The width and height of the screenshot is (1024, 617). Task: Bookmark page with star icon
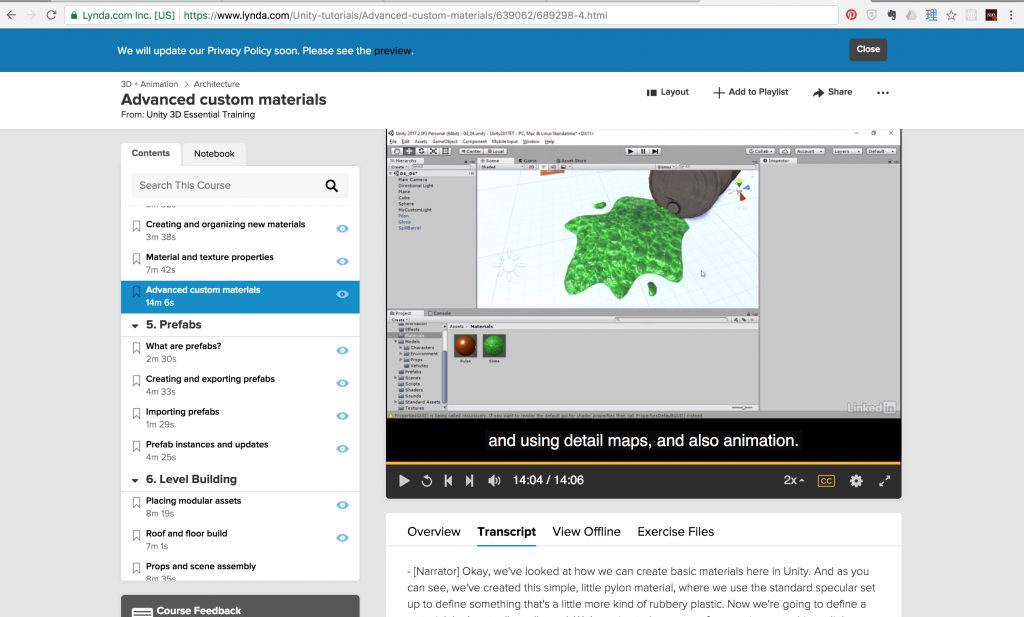click(x=952, y=15)
